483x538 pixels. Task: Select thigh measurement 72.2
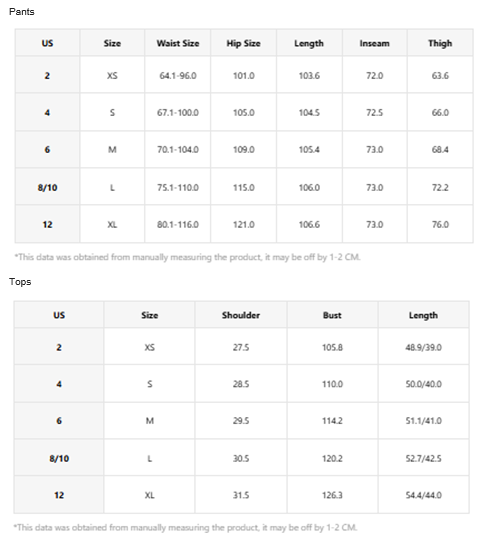pyautogui.click(x=440, y=188)
